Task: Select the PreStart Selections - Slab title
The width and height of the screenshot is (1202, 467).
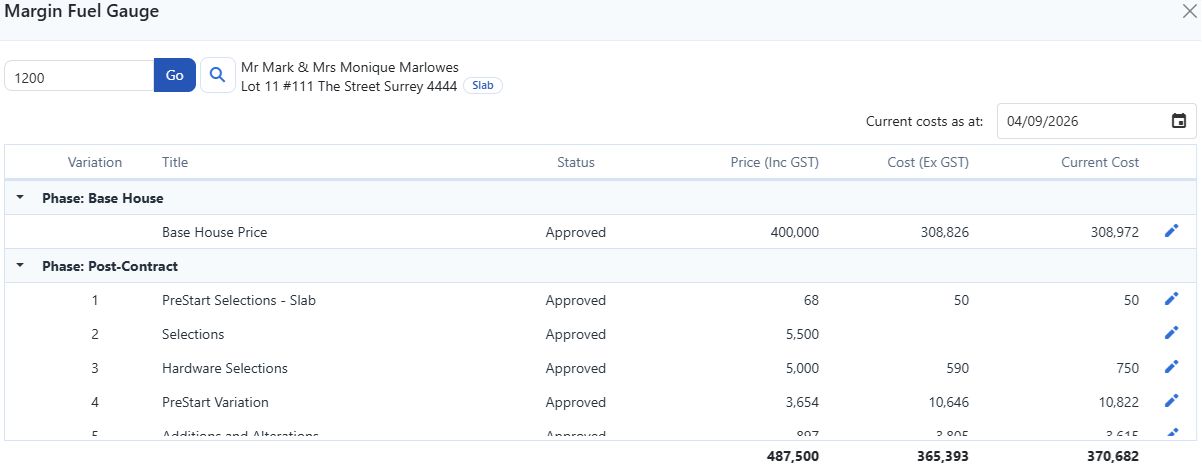Action: (x=239, y=300)
